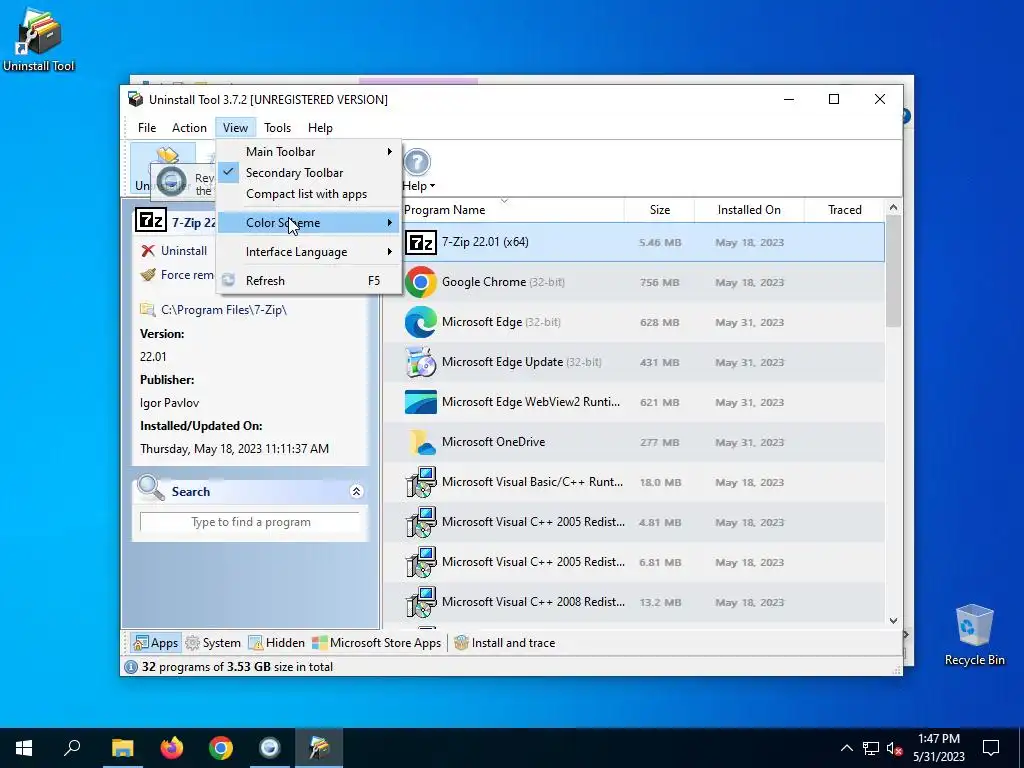Open Chrome from the taskbar
The height and width of the screenshot is (768, 1024).
pyautogui.click(x=221, y=748)
